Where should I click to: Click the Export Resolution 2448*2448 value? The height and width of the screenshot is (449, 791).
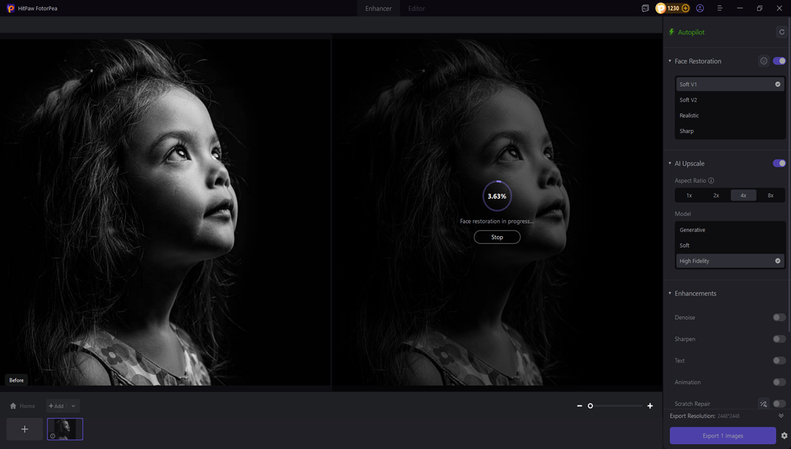point(728,416)
